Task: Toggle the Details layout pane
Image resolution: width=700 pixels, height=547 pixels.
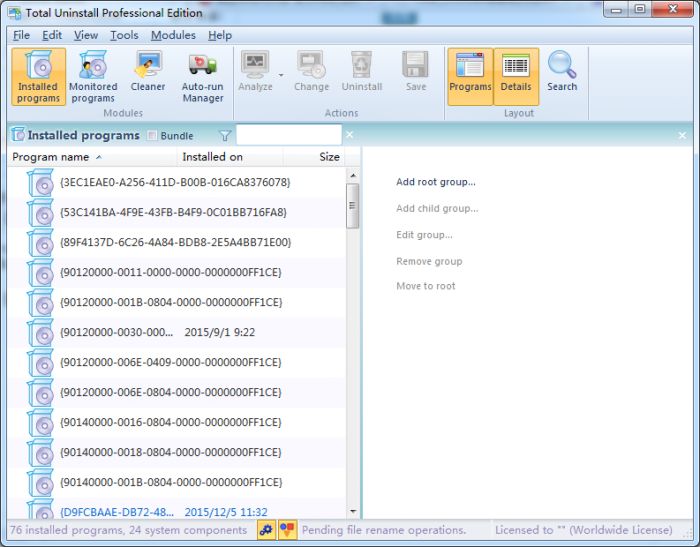Action: [516, 77]
